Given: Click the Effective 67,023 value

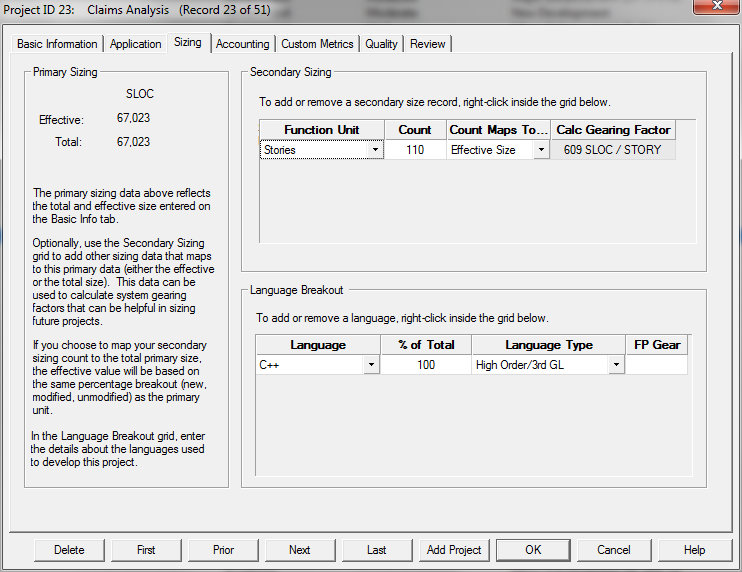Looking at the screenshot, I should point(133,118).
